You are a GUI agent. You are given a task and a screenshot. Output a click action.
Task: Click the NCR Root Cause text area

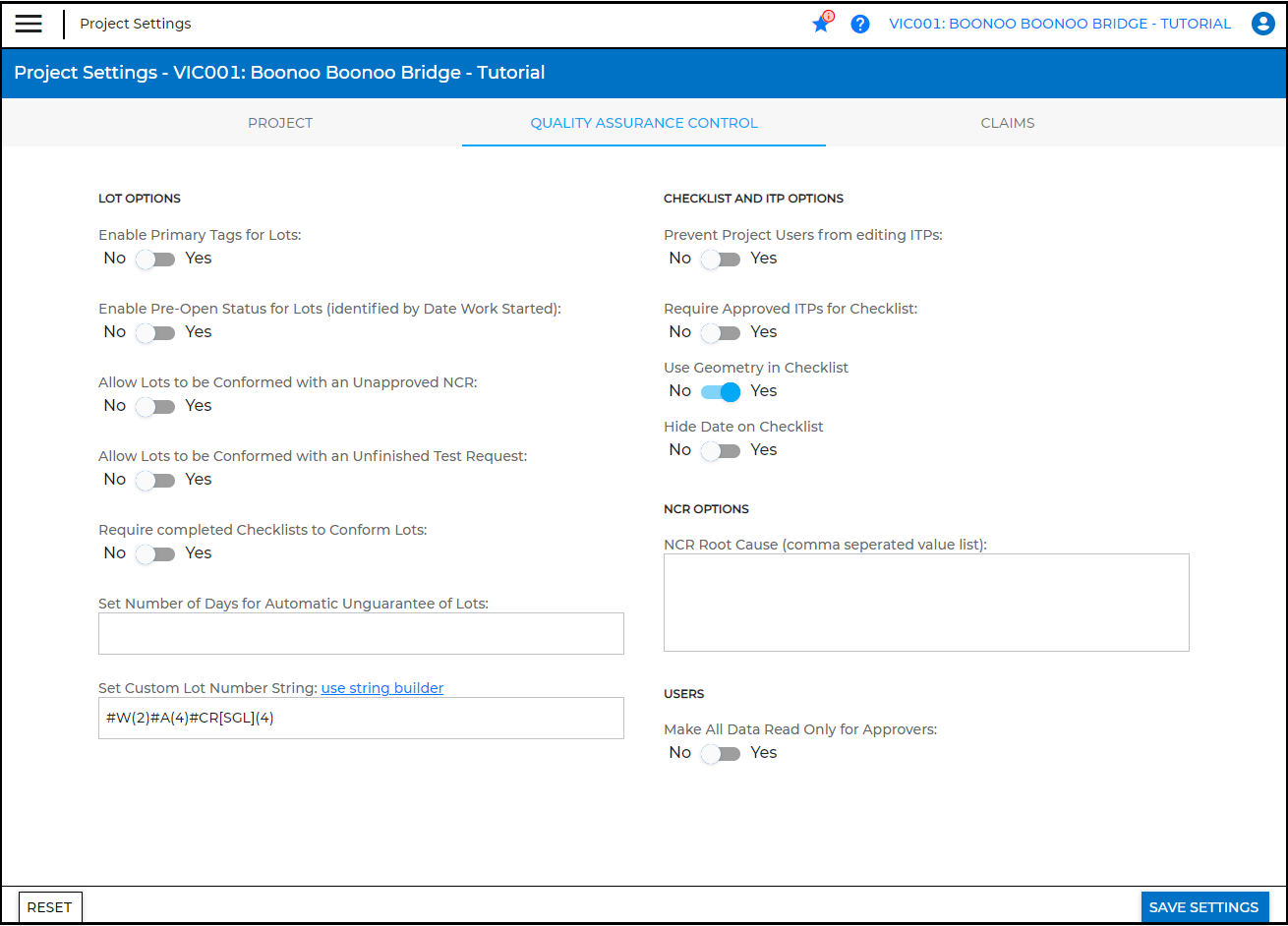point(926,603)
